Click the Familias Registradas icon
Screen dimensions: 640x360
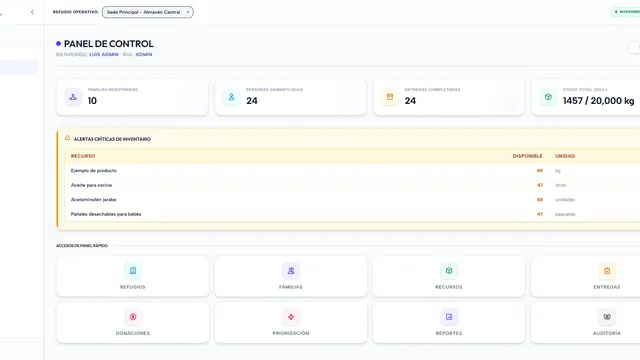click(73, 97)
